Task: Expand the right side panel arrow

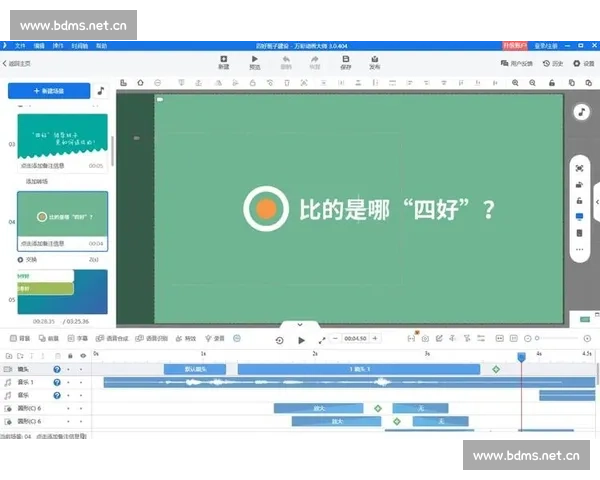Action: point(597,202)
